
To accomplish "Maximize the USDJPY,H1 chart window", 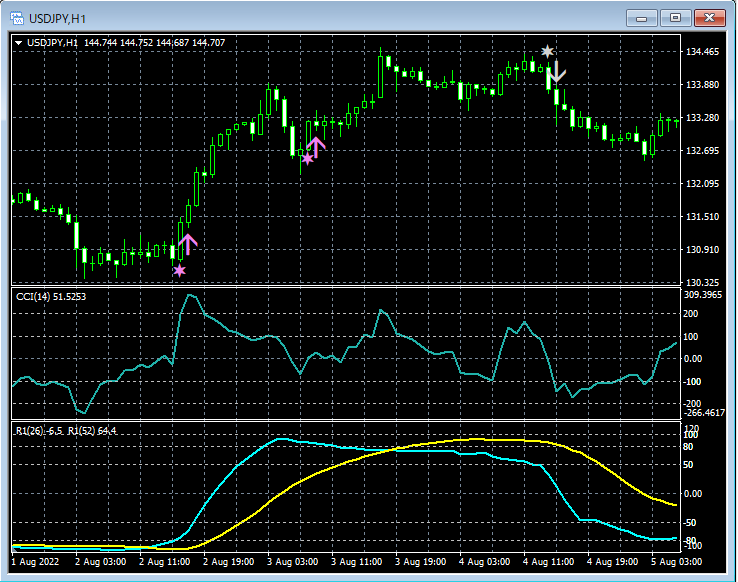I will [x=676, y=17].
